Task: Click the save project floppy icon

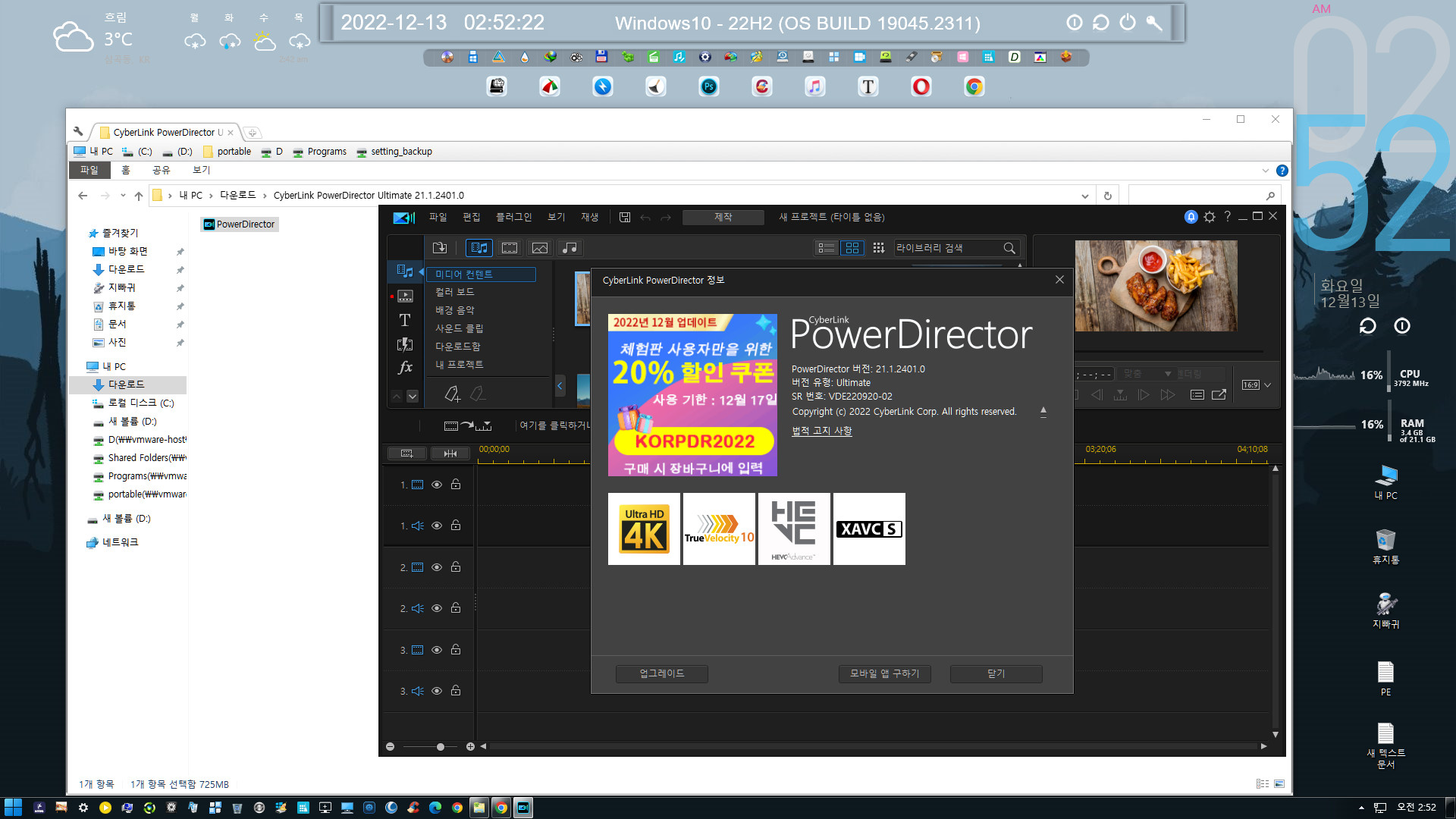Action: tap(625, 217)
